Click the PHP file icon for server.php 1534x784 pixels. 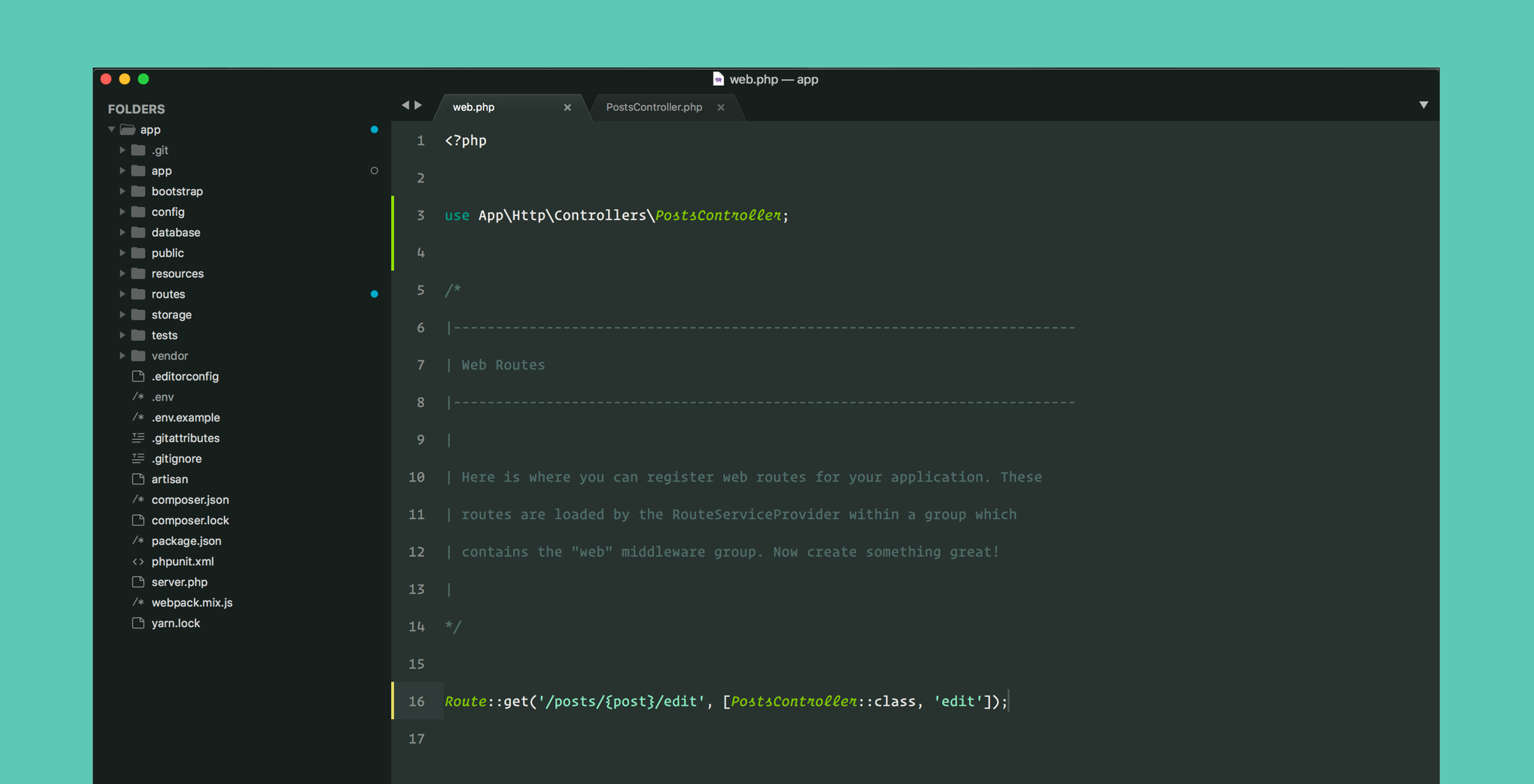coord(137,581)
